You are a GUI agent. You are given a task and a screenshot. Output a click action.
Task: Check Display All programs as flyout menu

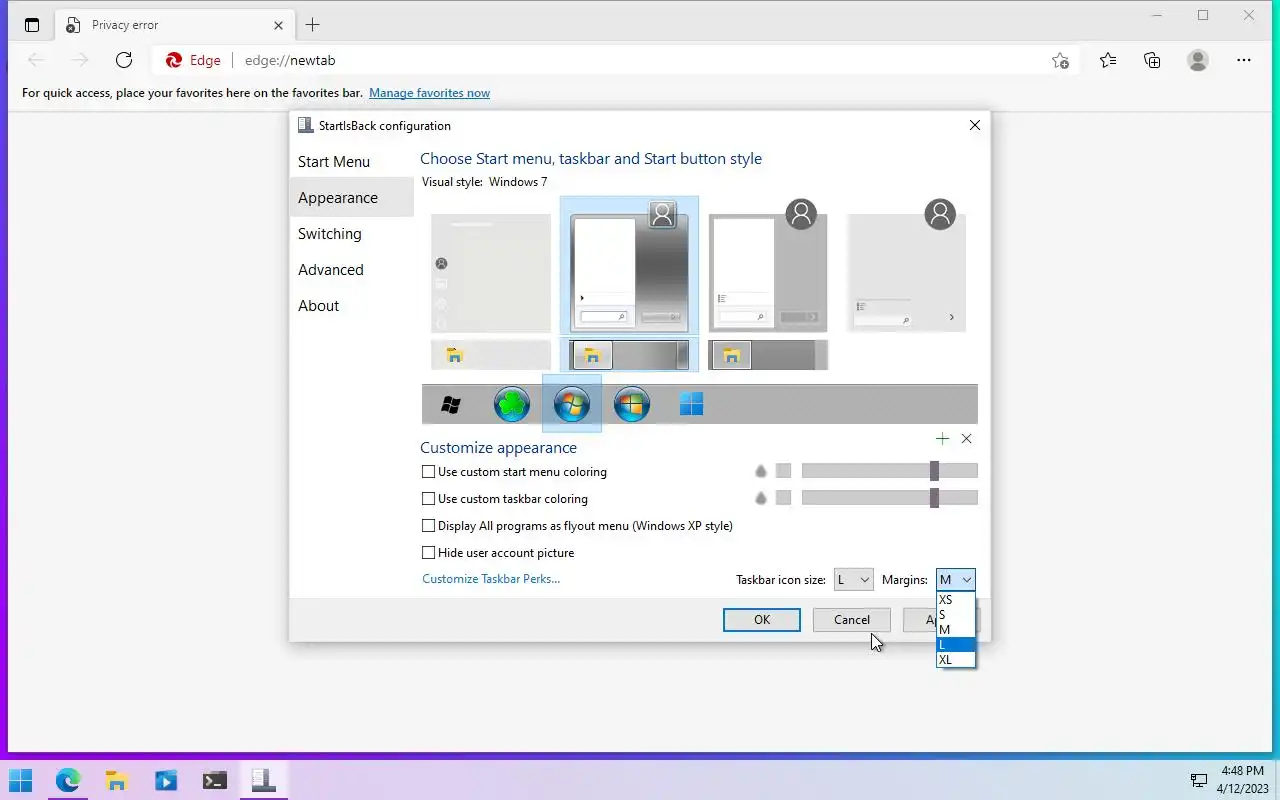[x=428, y=525]
